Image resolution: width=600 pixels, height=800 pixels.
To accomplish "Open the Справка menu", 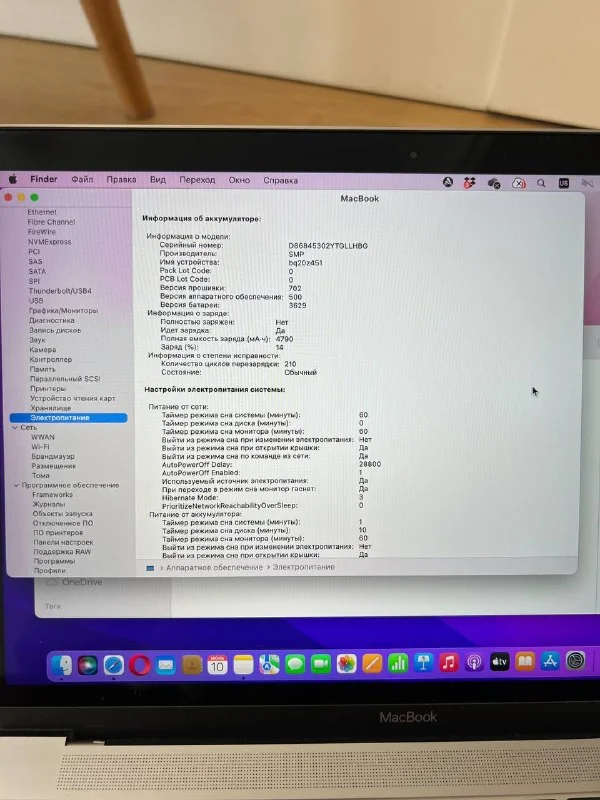I will tap(281, 181).
